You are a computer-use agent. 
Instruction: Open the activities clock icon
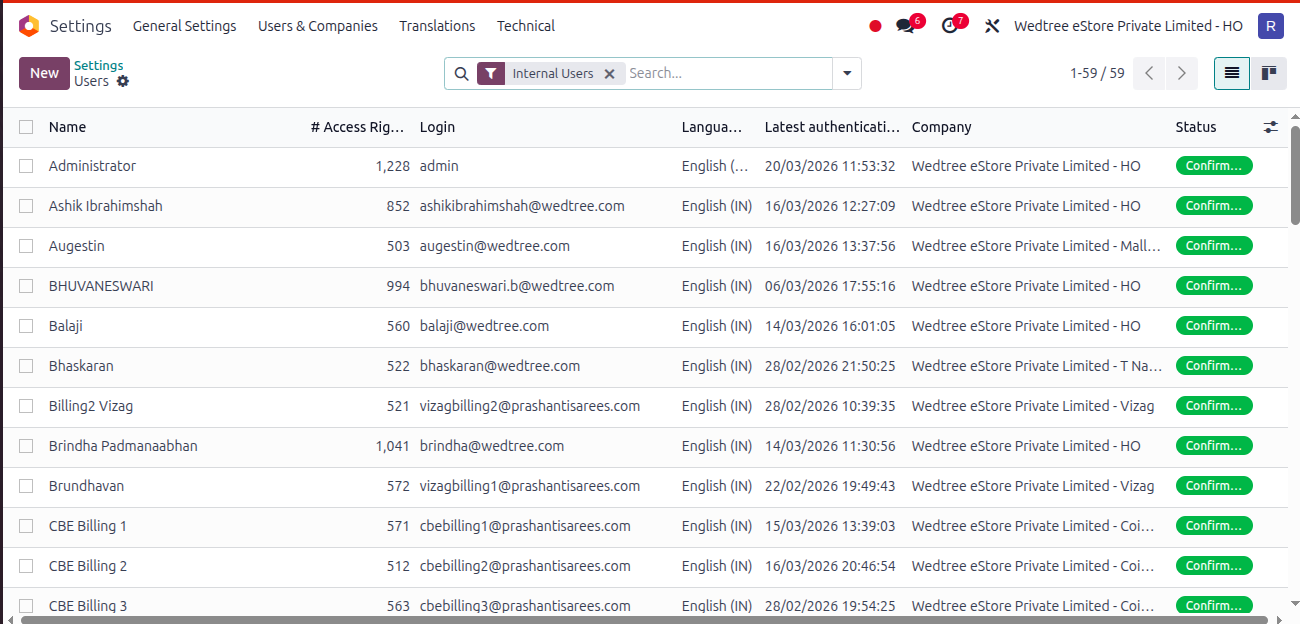[x=950, y=26]
